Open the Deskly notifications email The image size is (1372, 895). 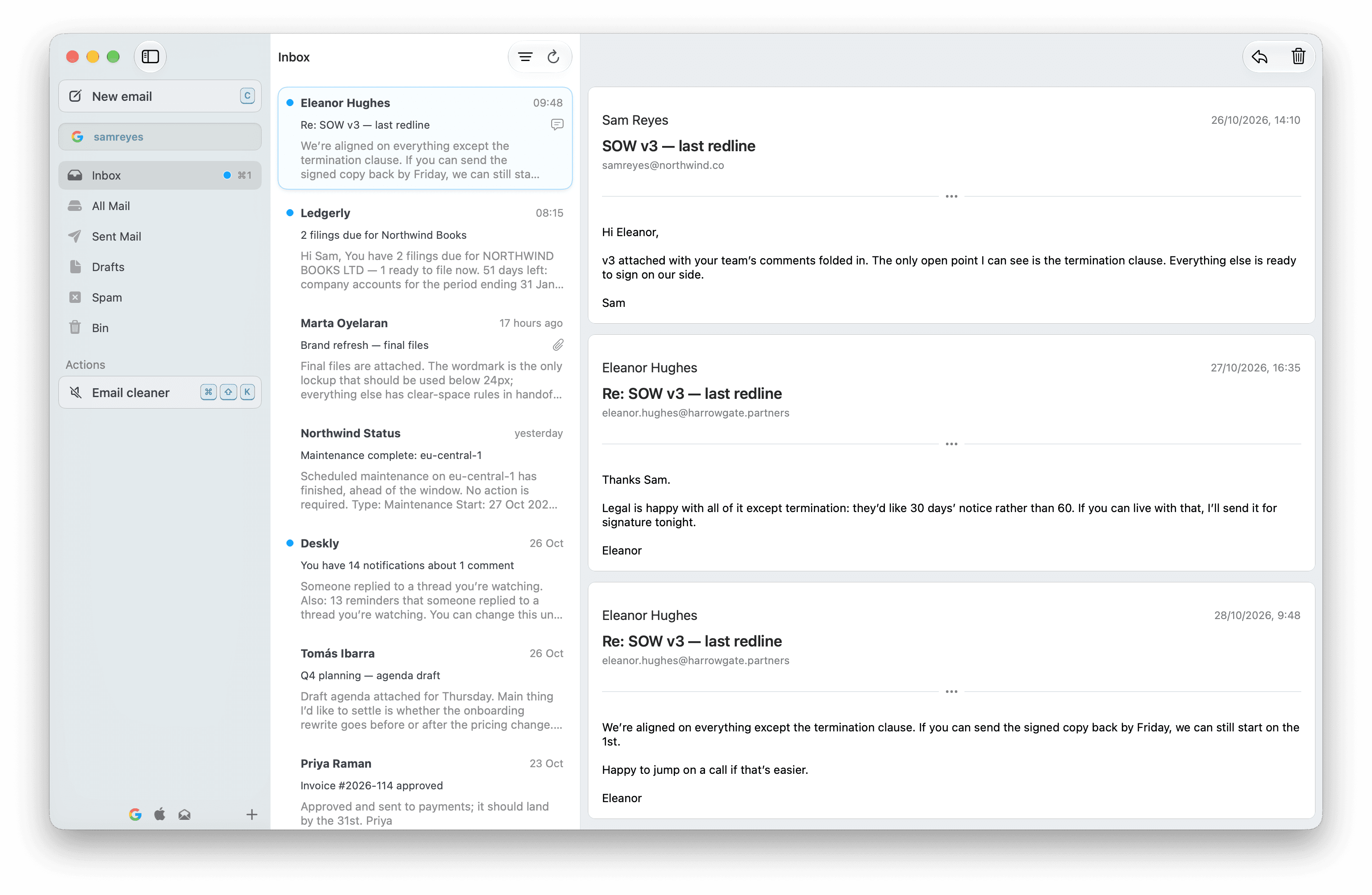[x=425, y=579]
